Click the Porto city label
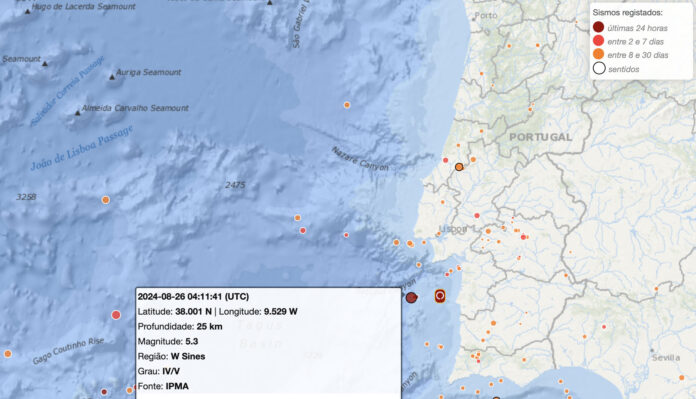Screen dimensions: 696x399 click(486, 16)
